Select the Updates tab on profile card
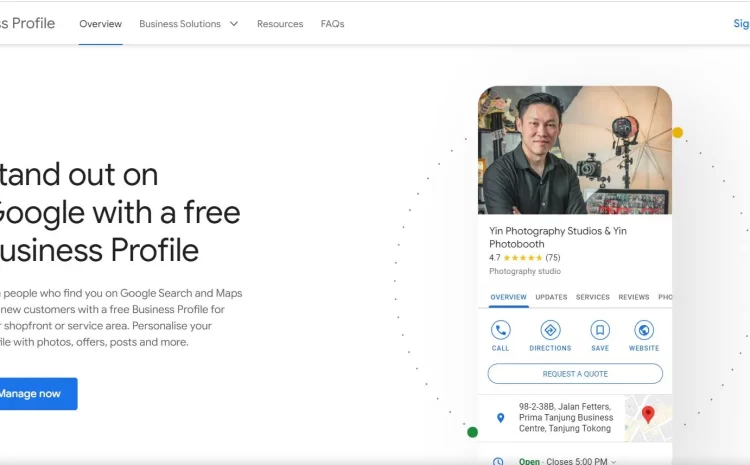This screenshot has height=465, width=750. (x=551, y=297)
